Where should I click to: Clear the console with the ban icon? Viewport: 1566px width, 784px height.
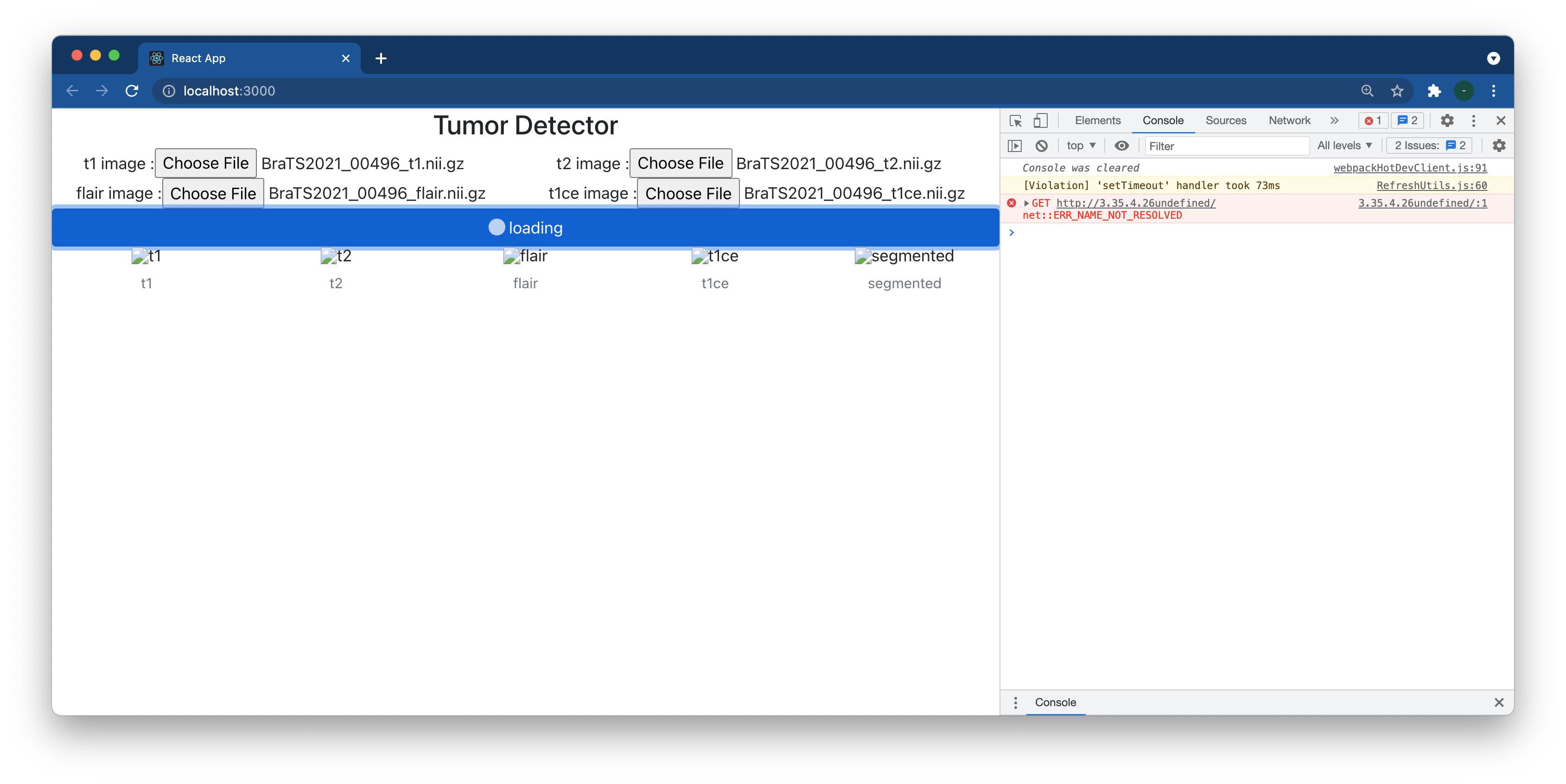coord(1041,146)
